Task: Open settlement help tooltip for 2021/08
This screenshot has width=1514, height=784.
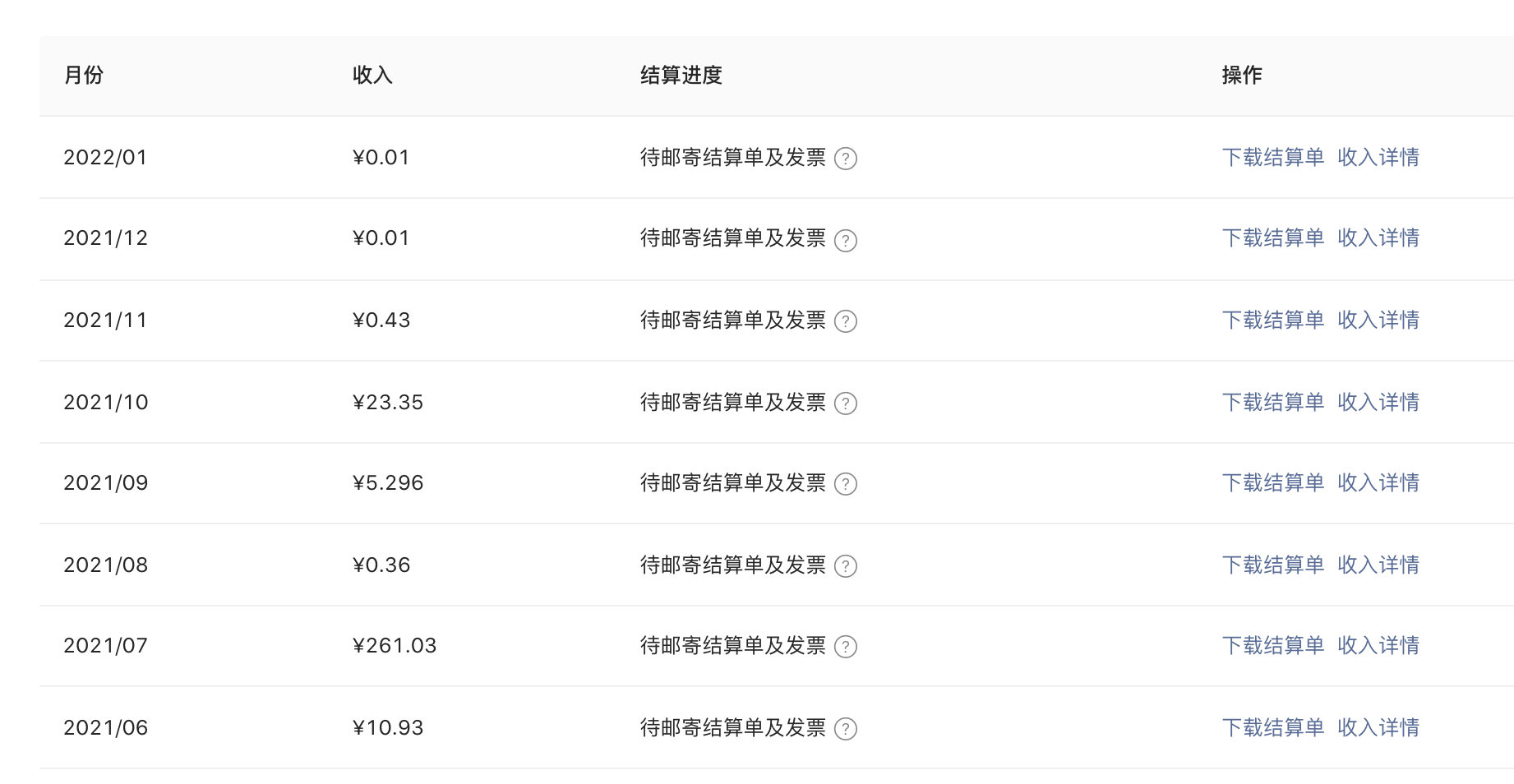Action: click(x=845, y=566)
